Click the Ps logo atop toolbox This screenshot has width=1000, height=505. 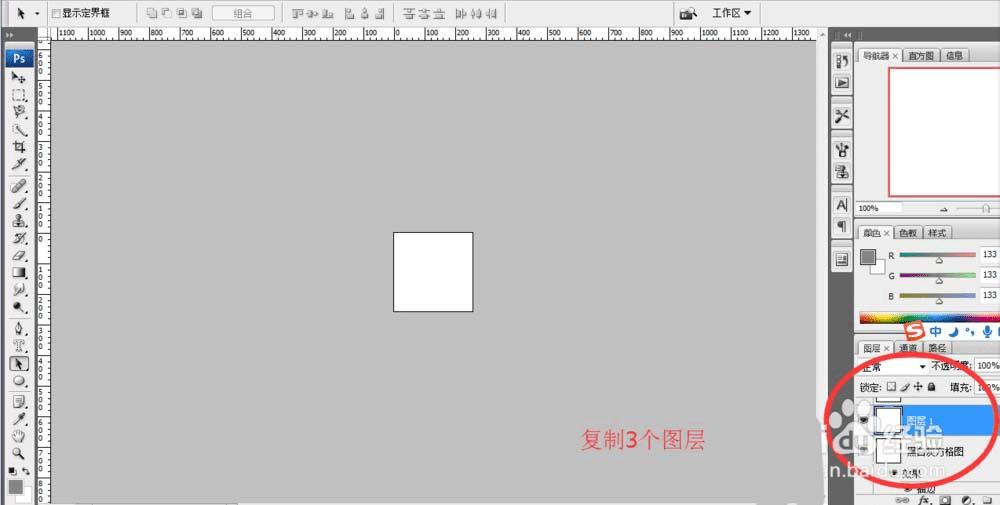coord(19,59)
